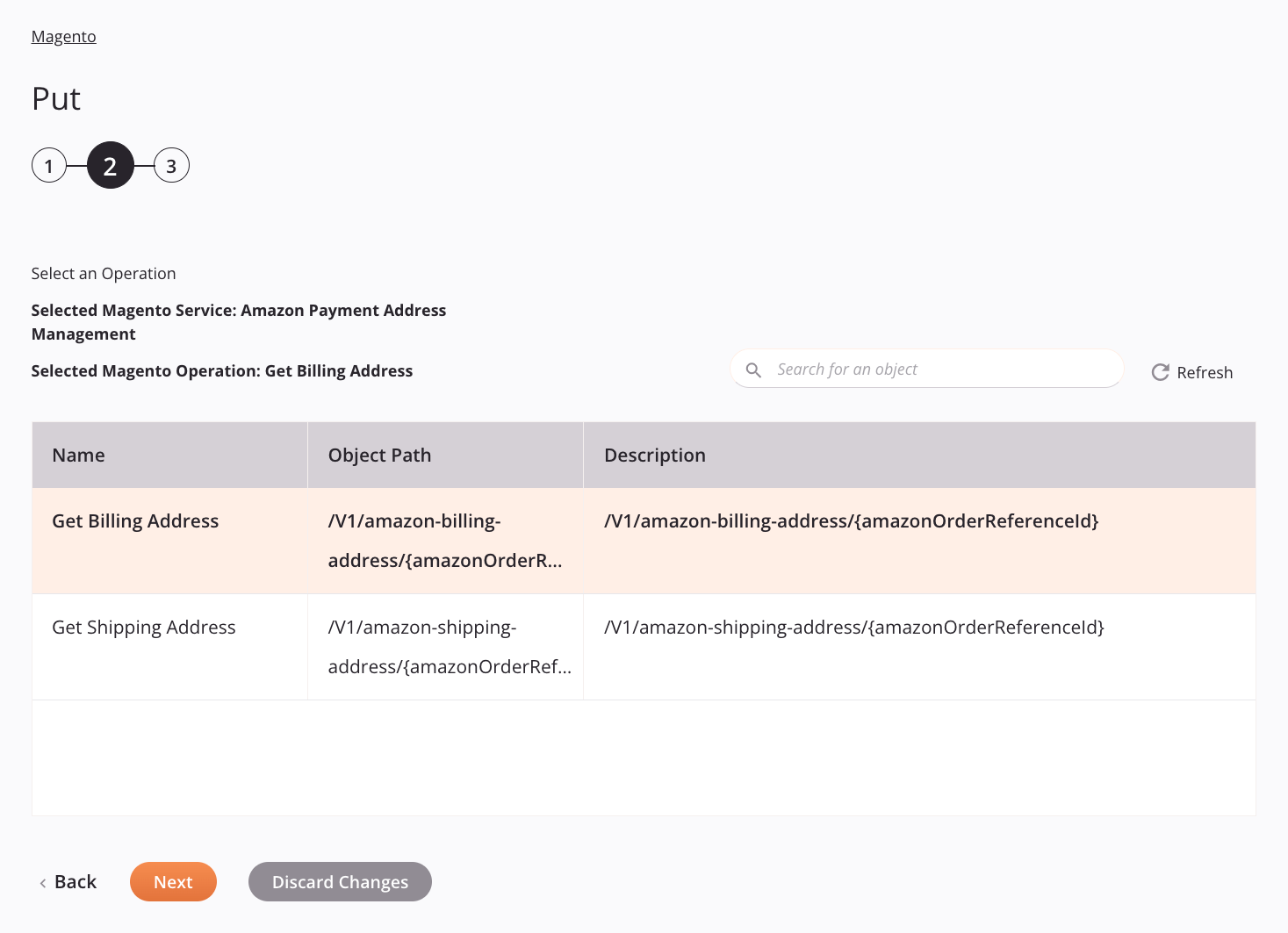This screenshot has width=1288, height=933.
Task: Click the Back chevron icon
Action: (x=42, y=883)
